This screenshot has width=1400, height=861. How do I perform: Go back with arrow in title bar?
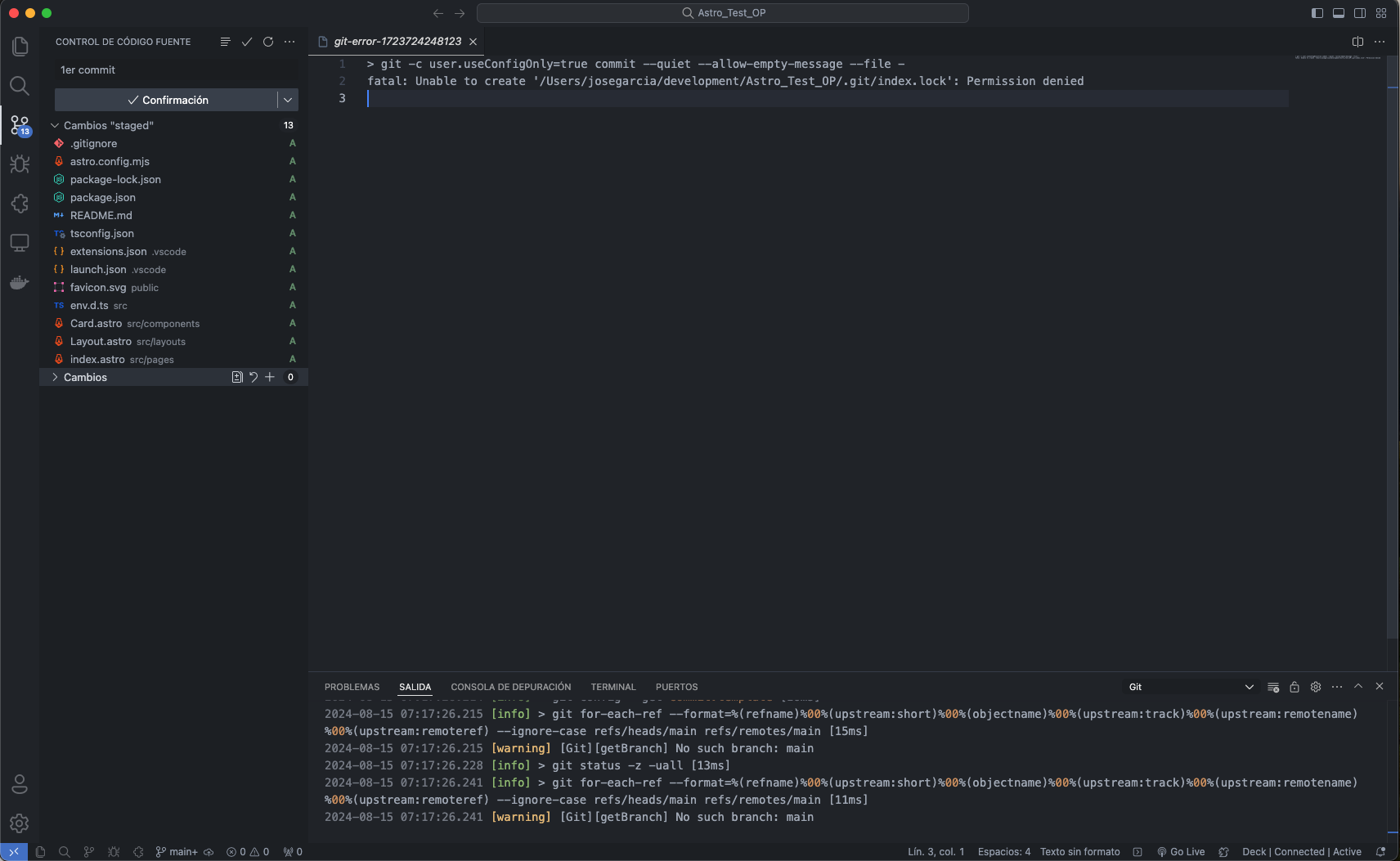[438, 13]
